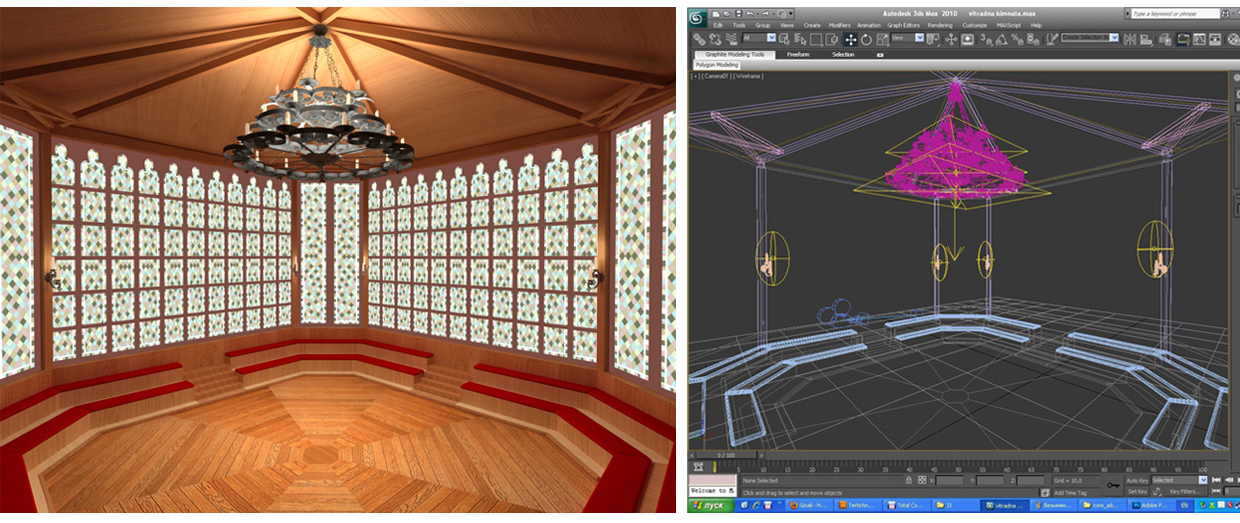This screenshot has width=1240, height=523.
Task: Toggle Auto Key animation mode
Action: tap(1137, 480)
